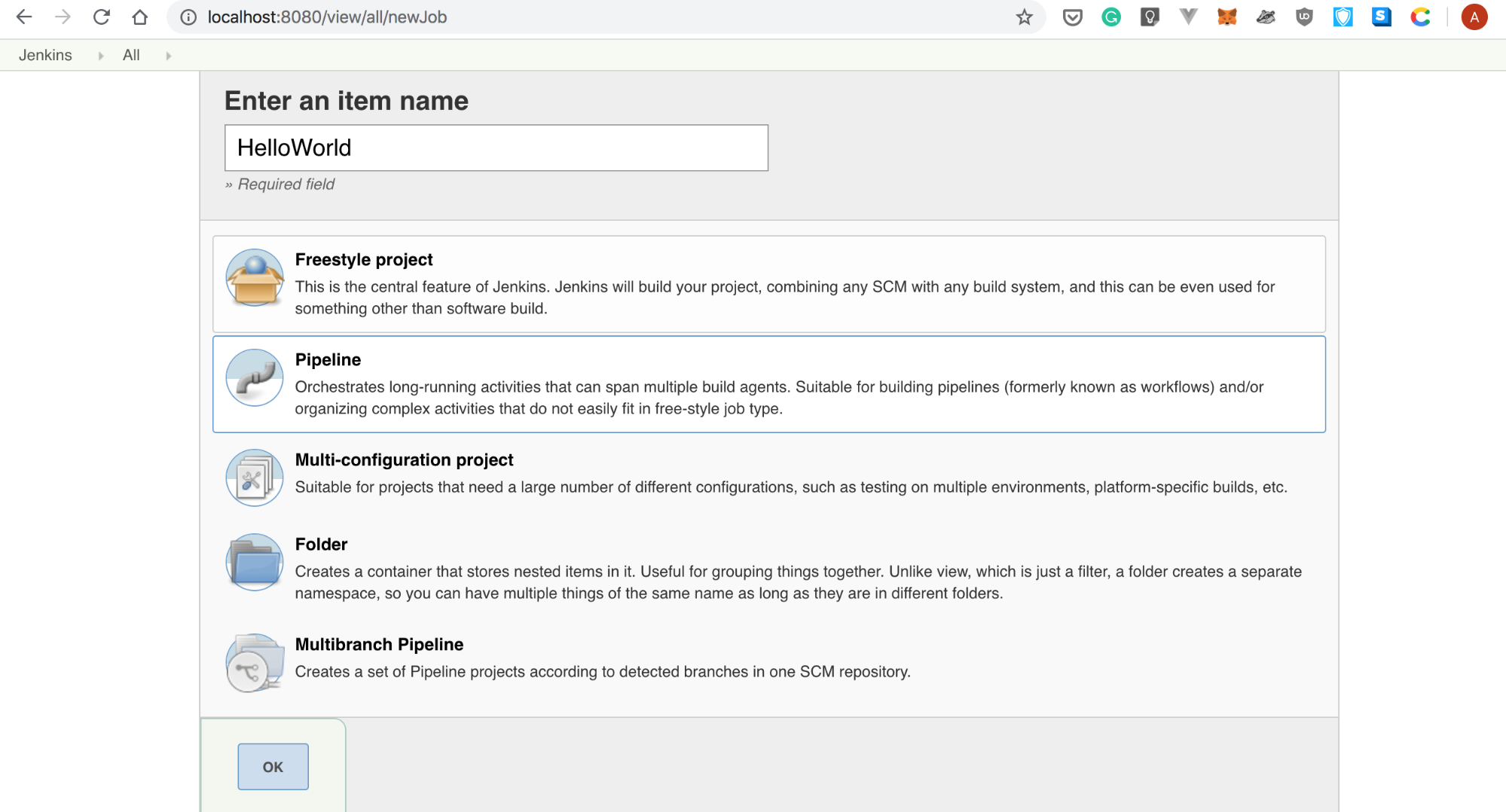
Task: Click the browser address bar URL
Action: [327, 17]
